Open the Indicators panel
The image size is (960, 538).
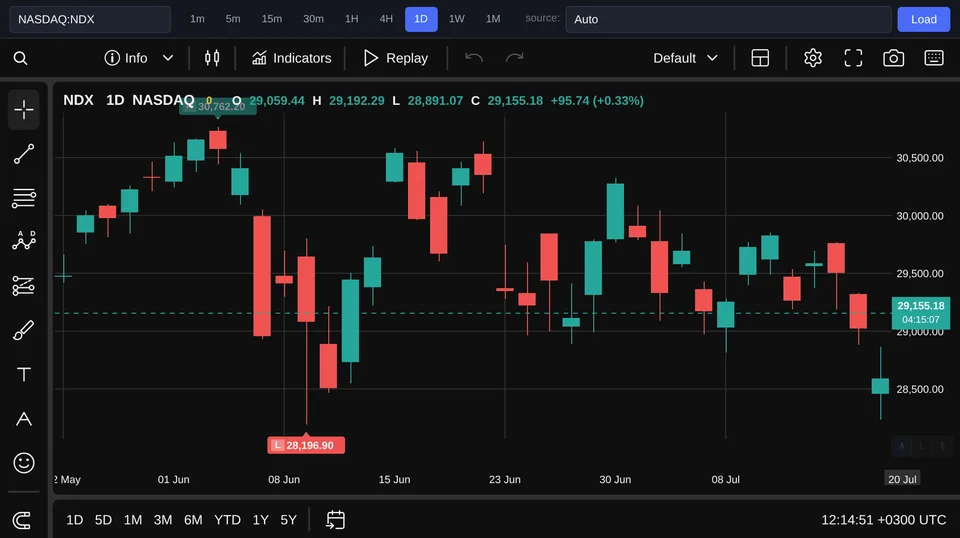coord(291,58)
